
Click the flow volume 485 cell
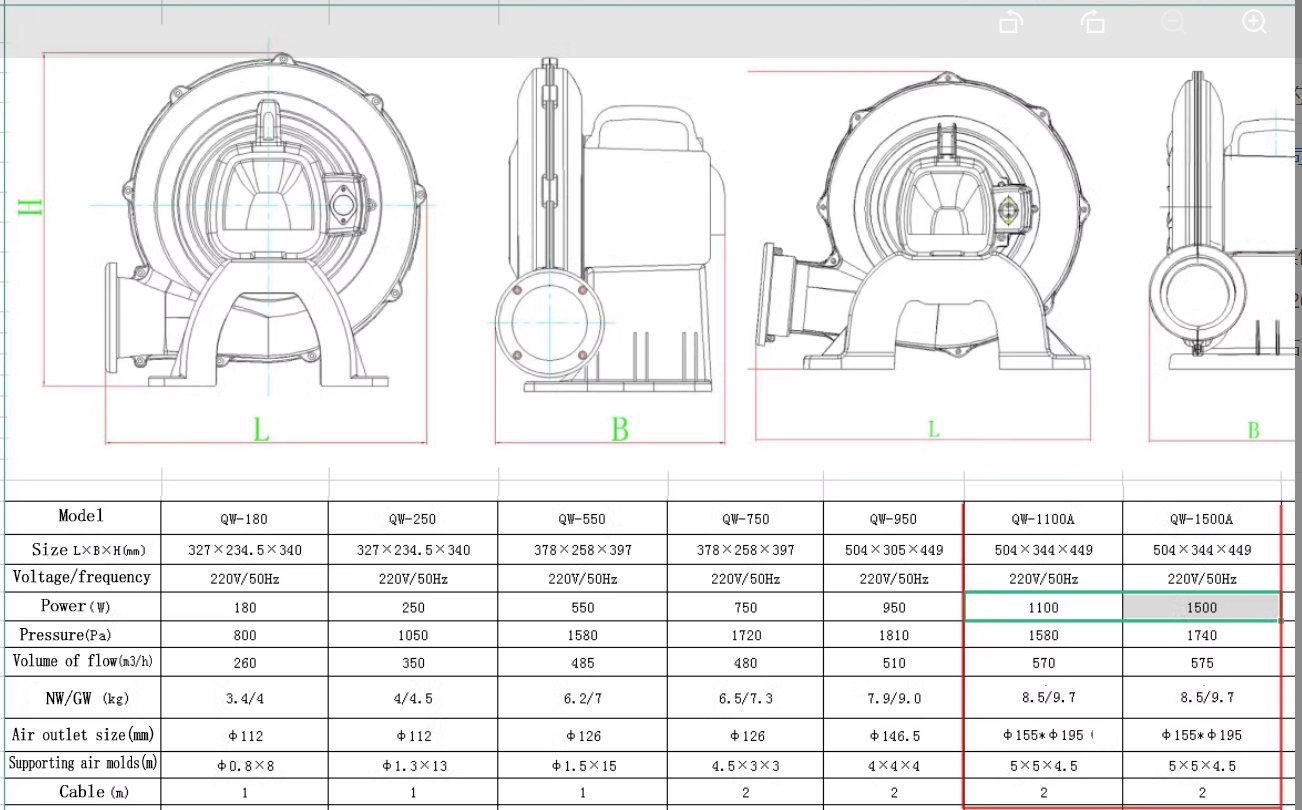click(582, 662)
